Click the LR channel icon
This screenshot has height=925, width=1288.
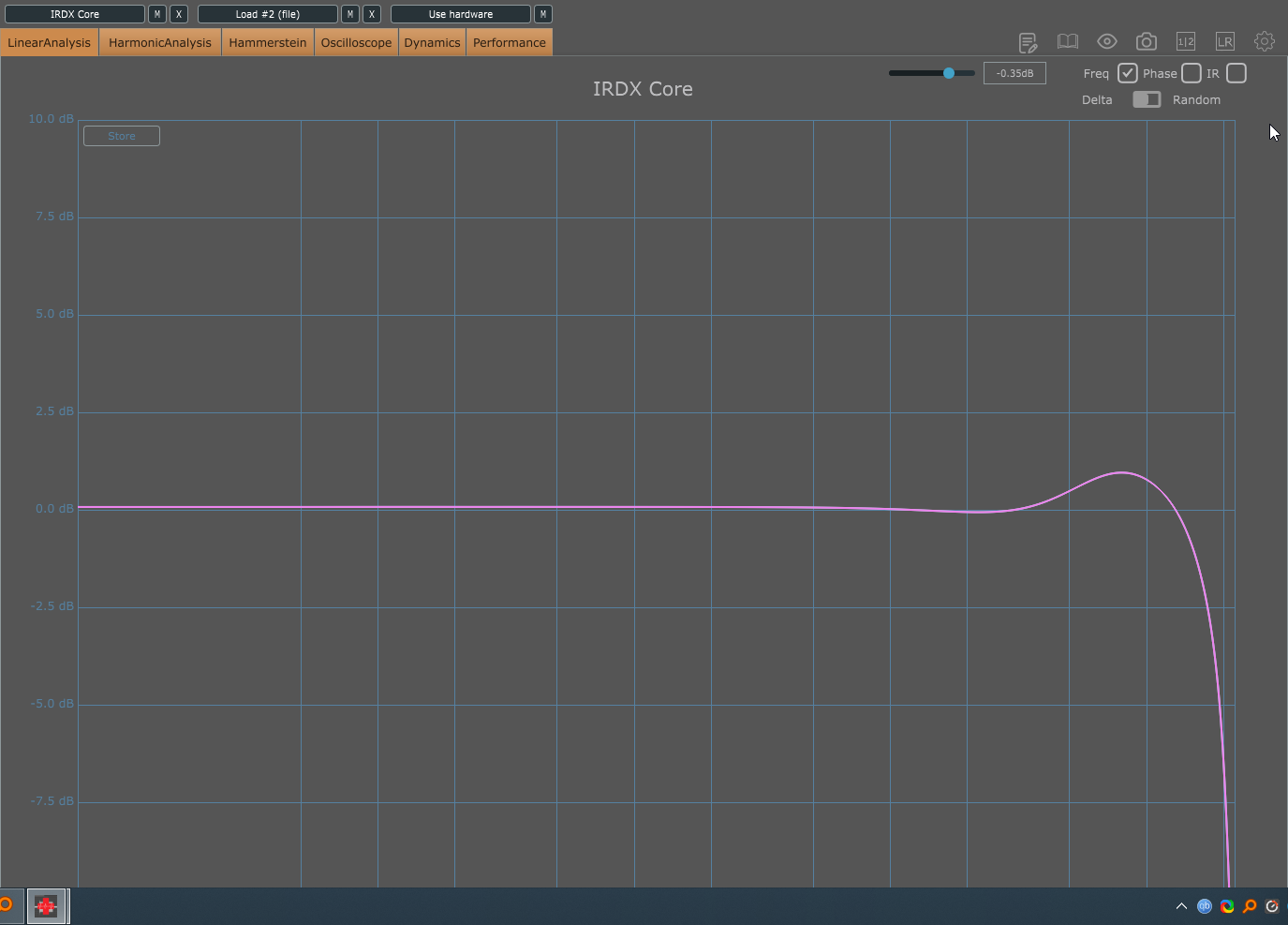[1225, 41]
